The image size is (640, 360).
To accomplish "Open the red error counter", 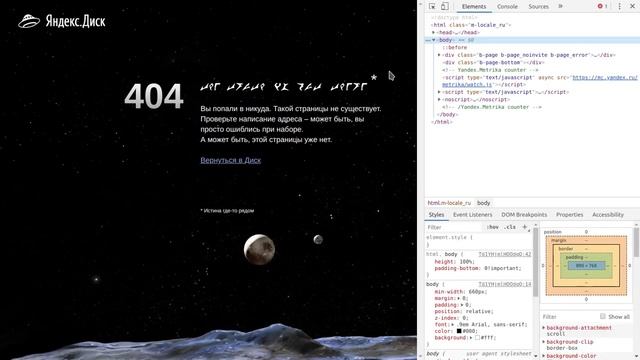I will tap(602, 6).
